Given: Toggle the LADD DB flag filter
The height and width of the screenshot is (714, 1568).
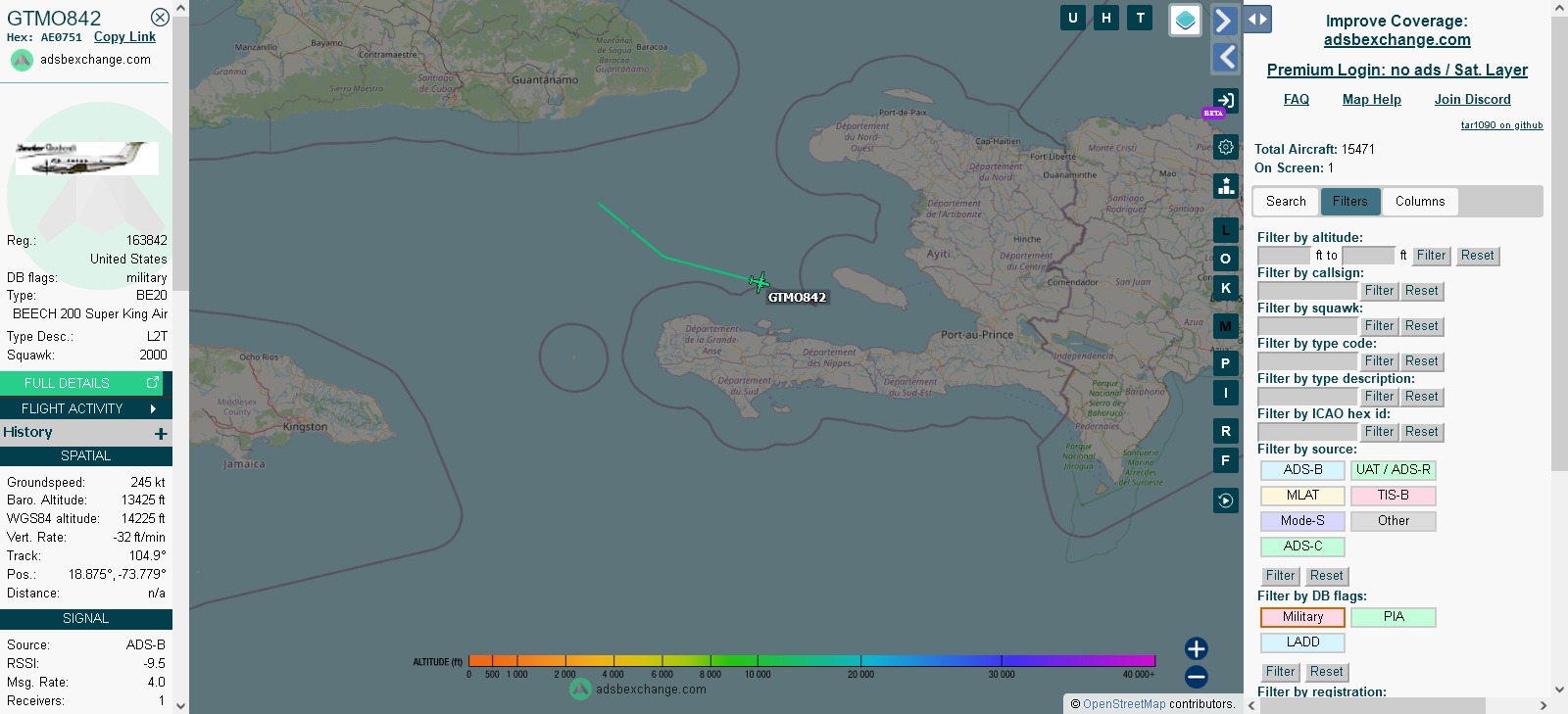Looking at the screenshot, I should [1302, 643].
